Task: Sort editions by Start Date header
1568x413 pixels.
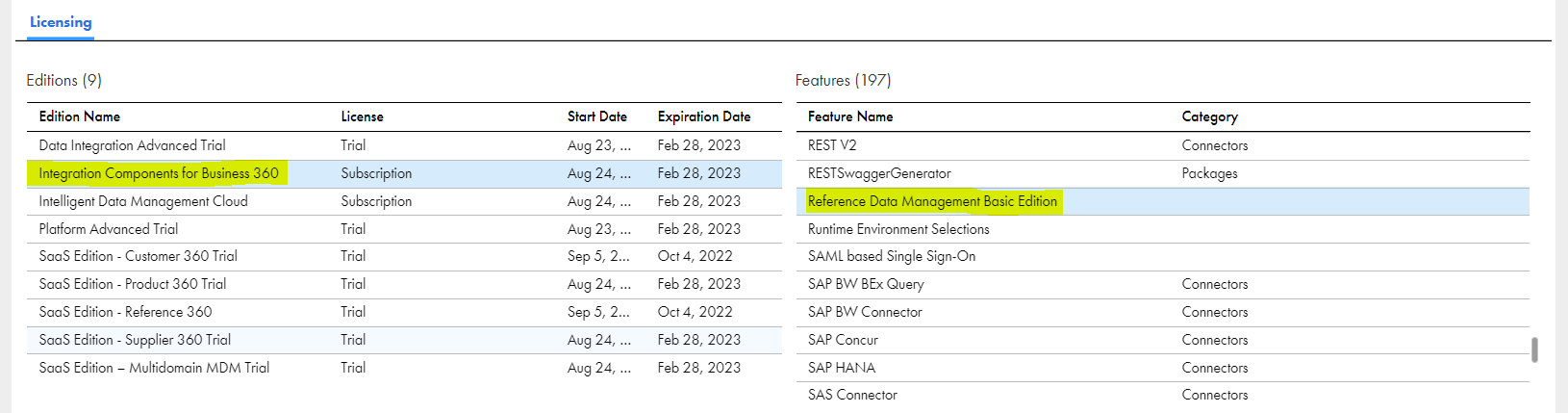Action: [x=596, y=116]
